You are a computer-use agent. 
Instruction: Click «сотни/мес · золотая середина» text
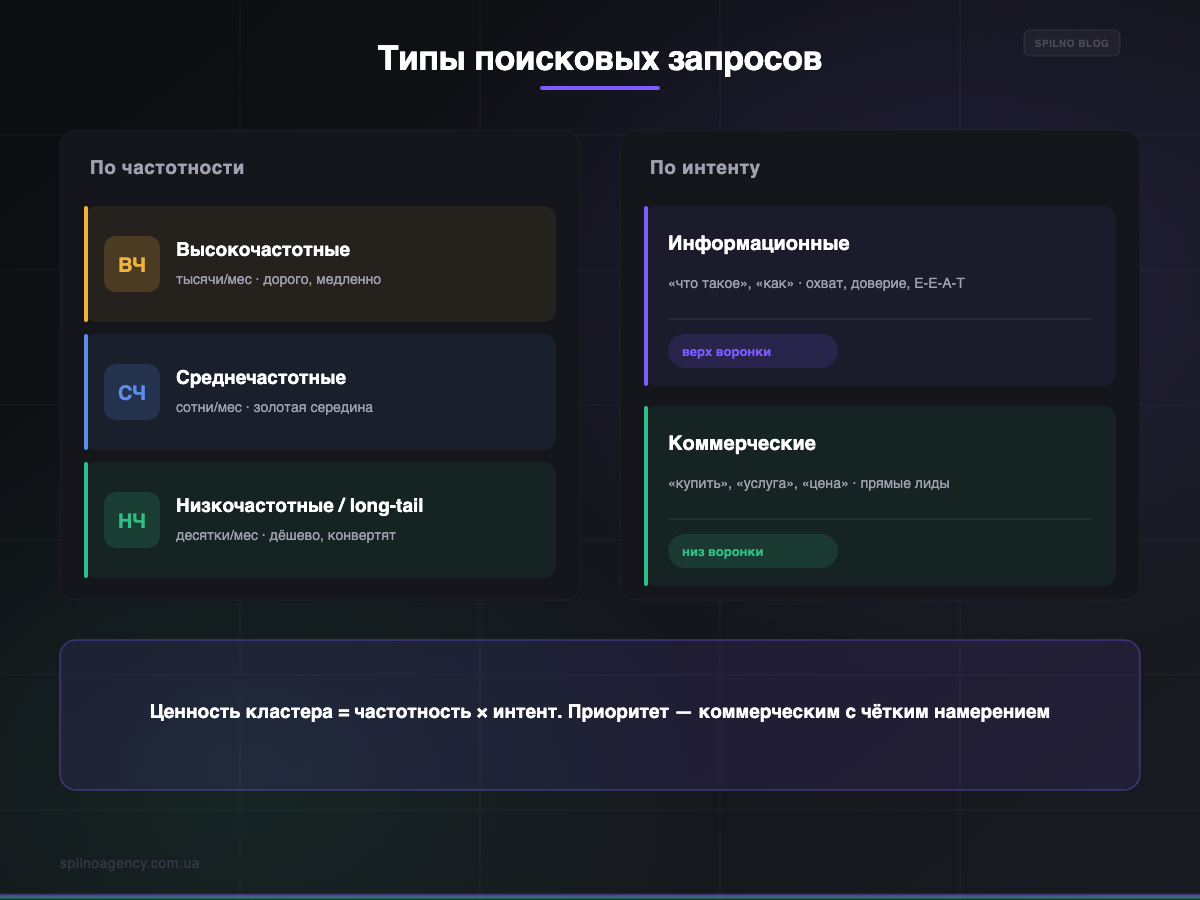pyautogui.click(x=274, y=407)
